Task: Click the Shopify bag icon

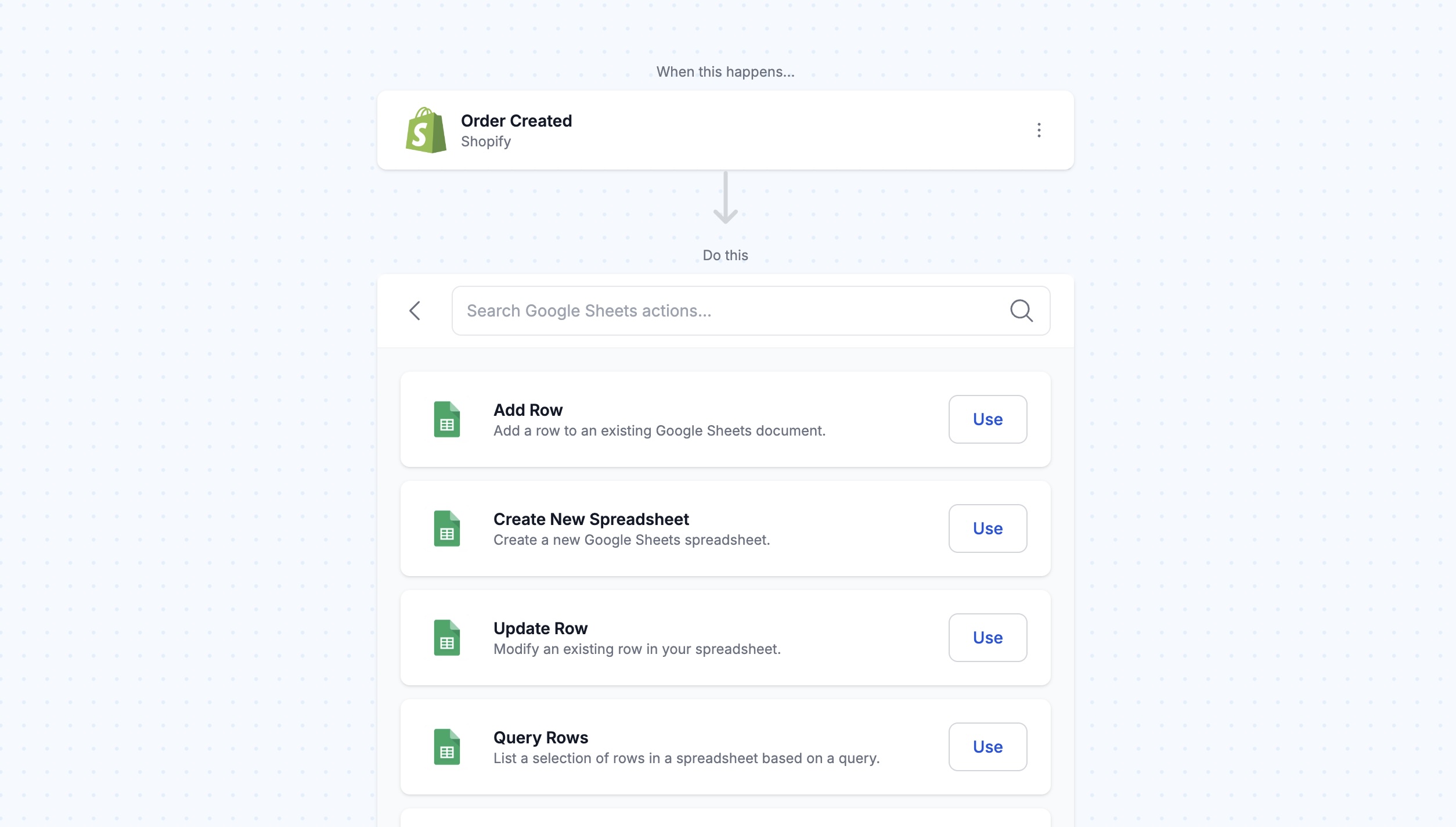Action: 426,130
